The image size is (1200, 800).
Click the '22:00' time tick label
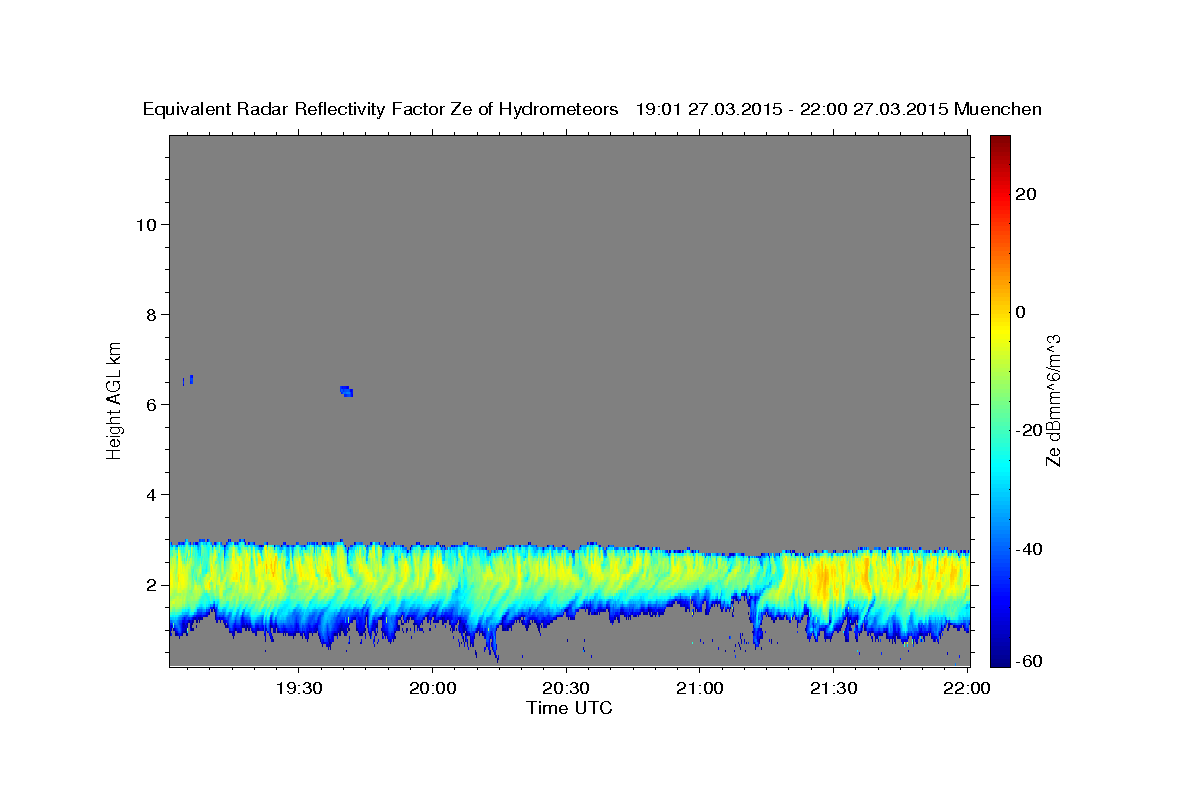point(967,688)
